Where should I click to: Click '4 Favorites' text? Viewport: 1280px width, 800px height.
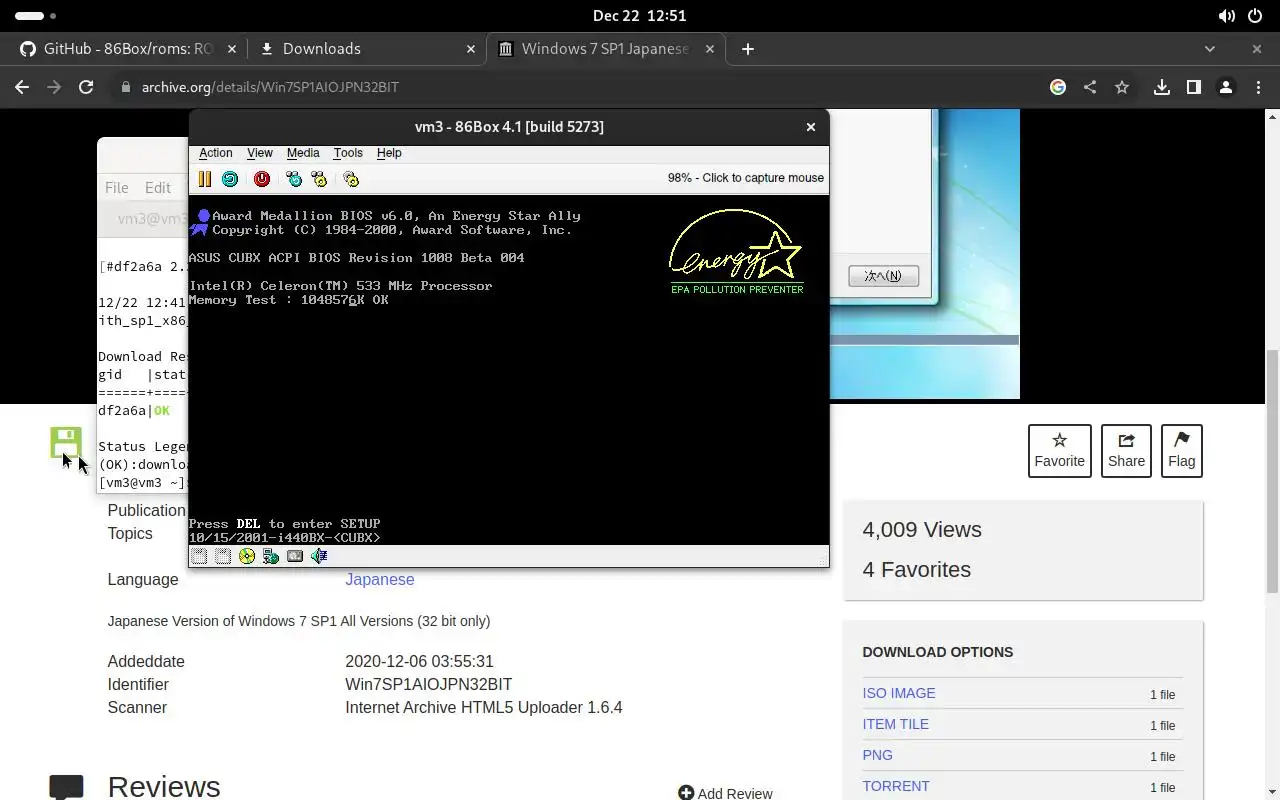pos(917,570)
